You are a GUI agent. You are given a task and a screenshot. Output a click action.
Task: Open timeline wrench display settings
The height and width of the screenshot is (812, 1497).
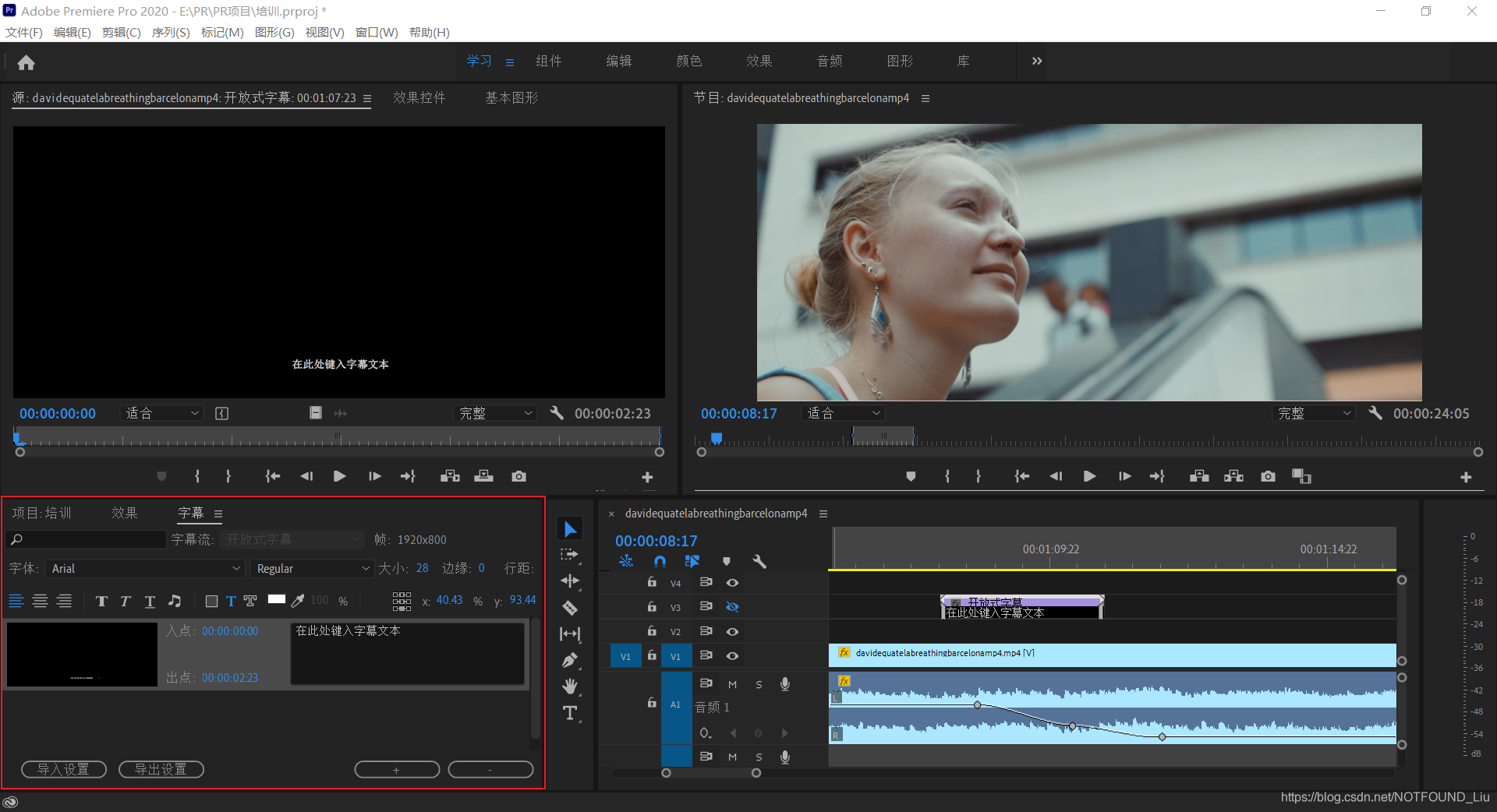(x=759, y=561)
